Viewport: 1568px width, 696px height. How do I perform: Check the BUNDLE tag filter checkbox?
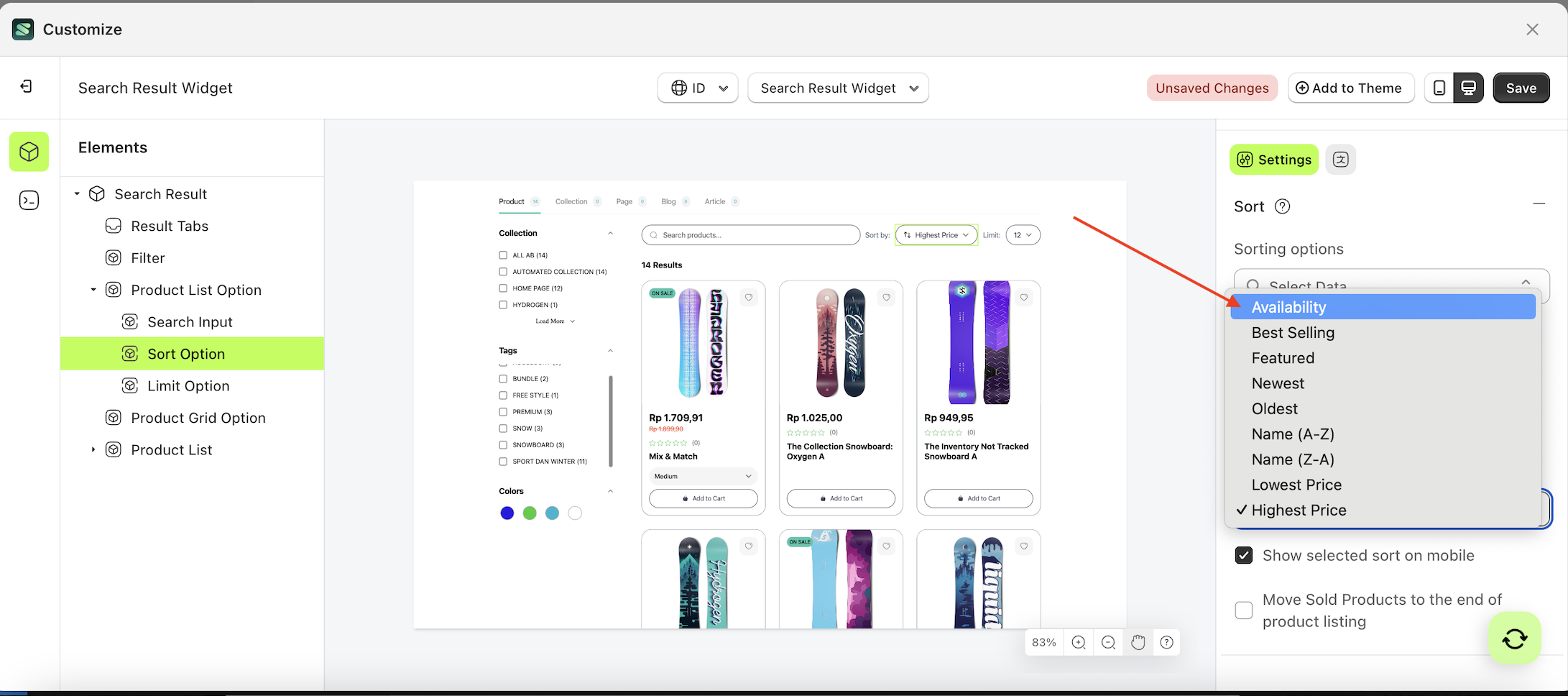point(503,379)
